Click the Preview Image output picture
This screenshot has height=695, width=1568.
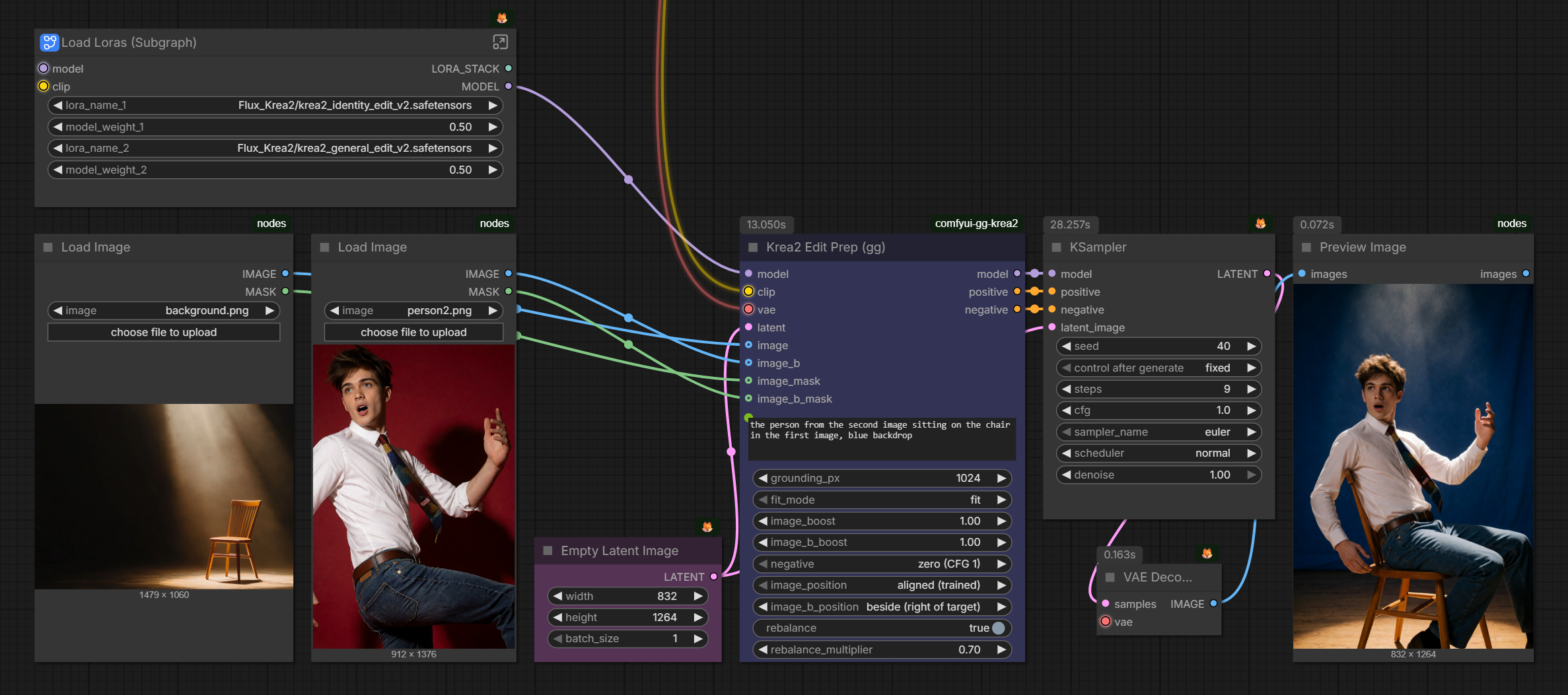[1413, 466]
